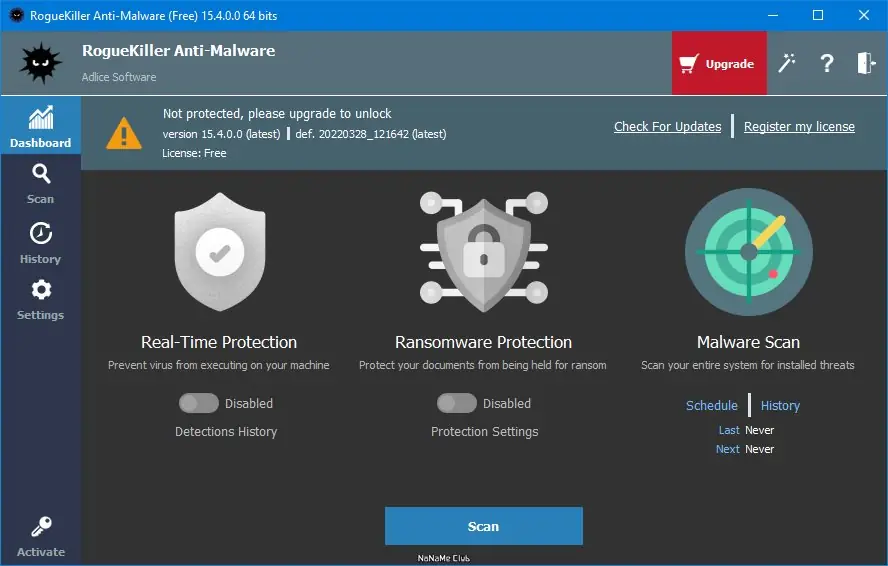Enable the Real-Time Protection toggle
The width and height of the screenshot is (888, 566).
point(199,403)
